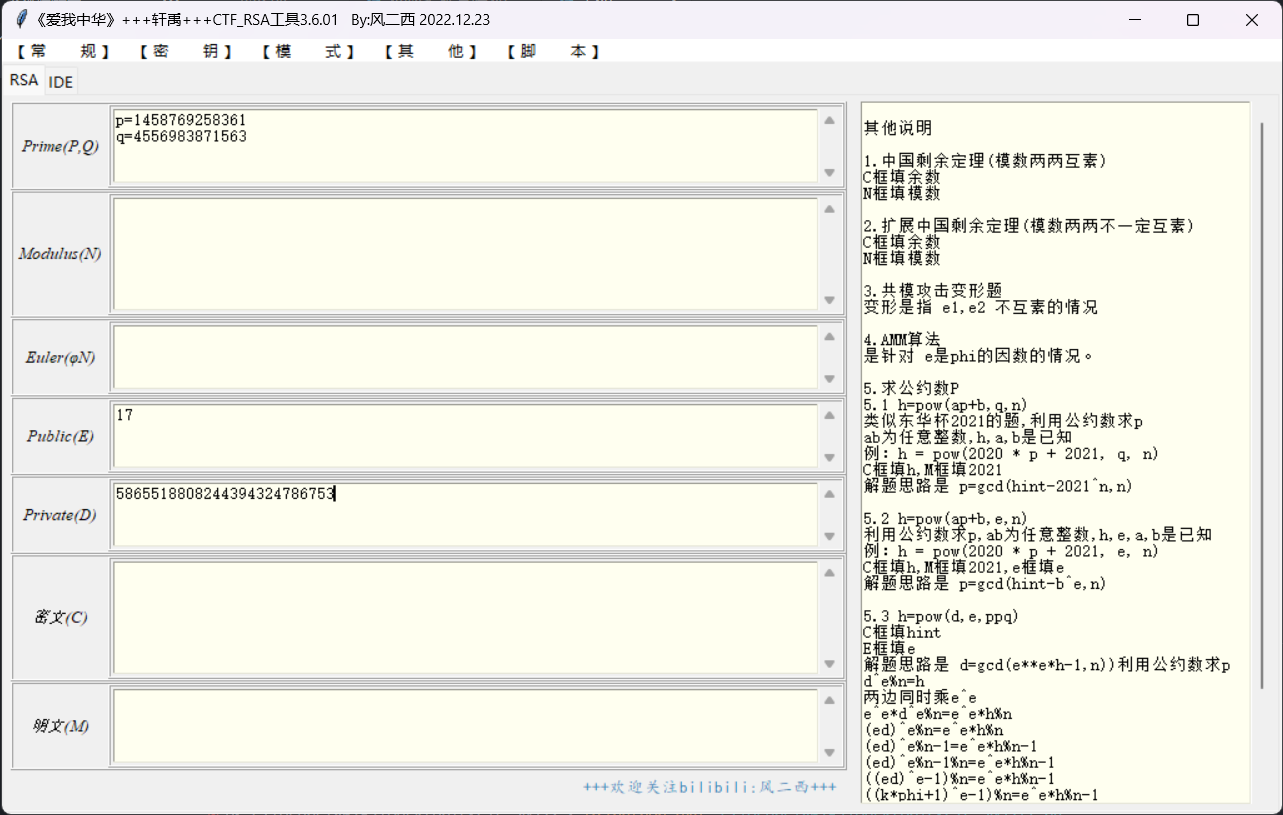This screenshot has width=1283, height=815.
Task: Click the down arrow in 明文(M) scrollbar
Action: point(829,752)
